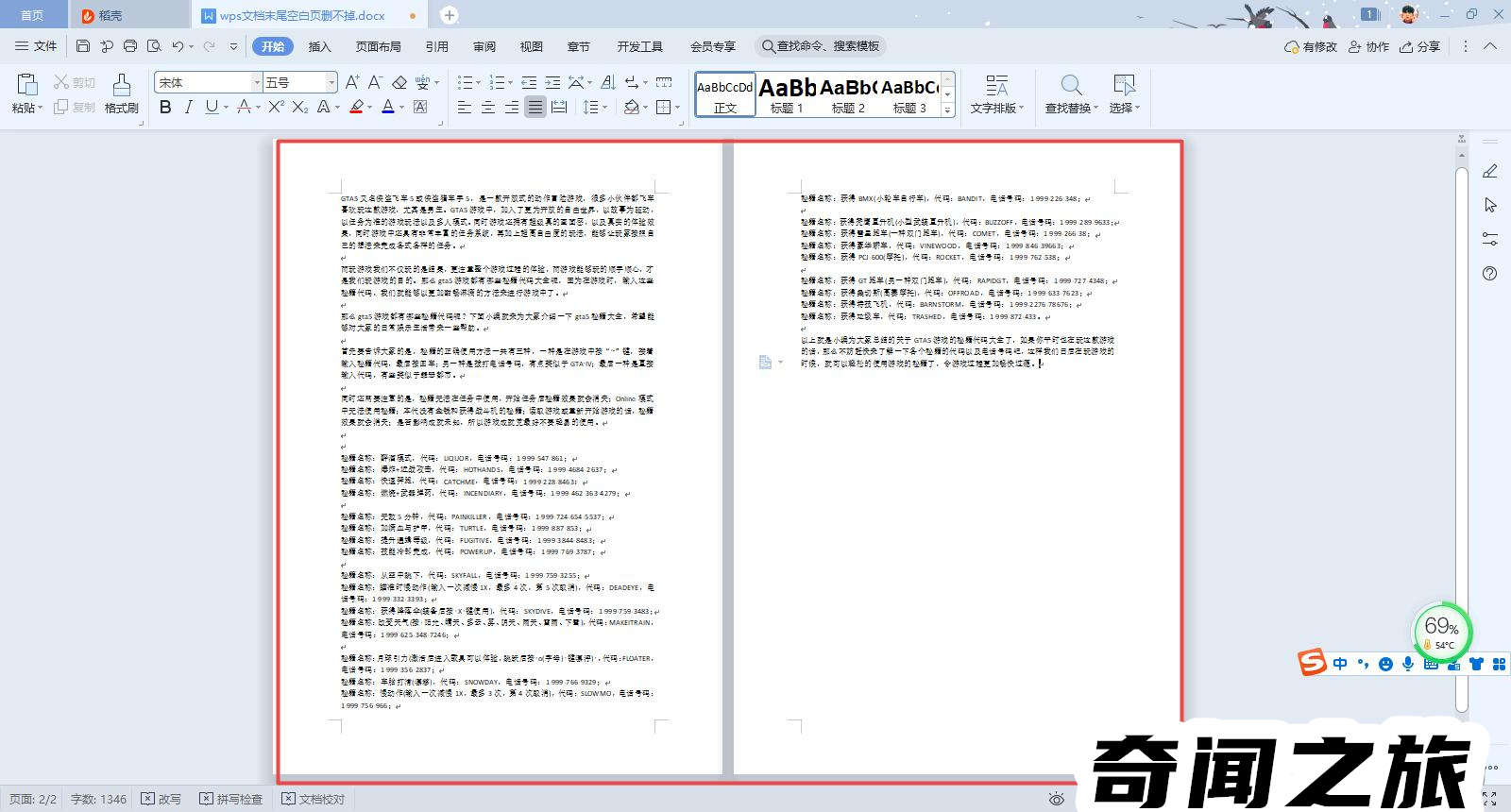Viewport: 1511px width, 812px height.
Task: Click the decrease indent icon
Action: [529, 82]
